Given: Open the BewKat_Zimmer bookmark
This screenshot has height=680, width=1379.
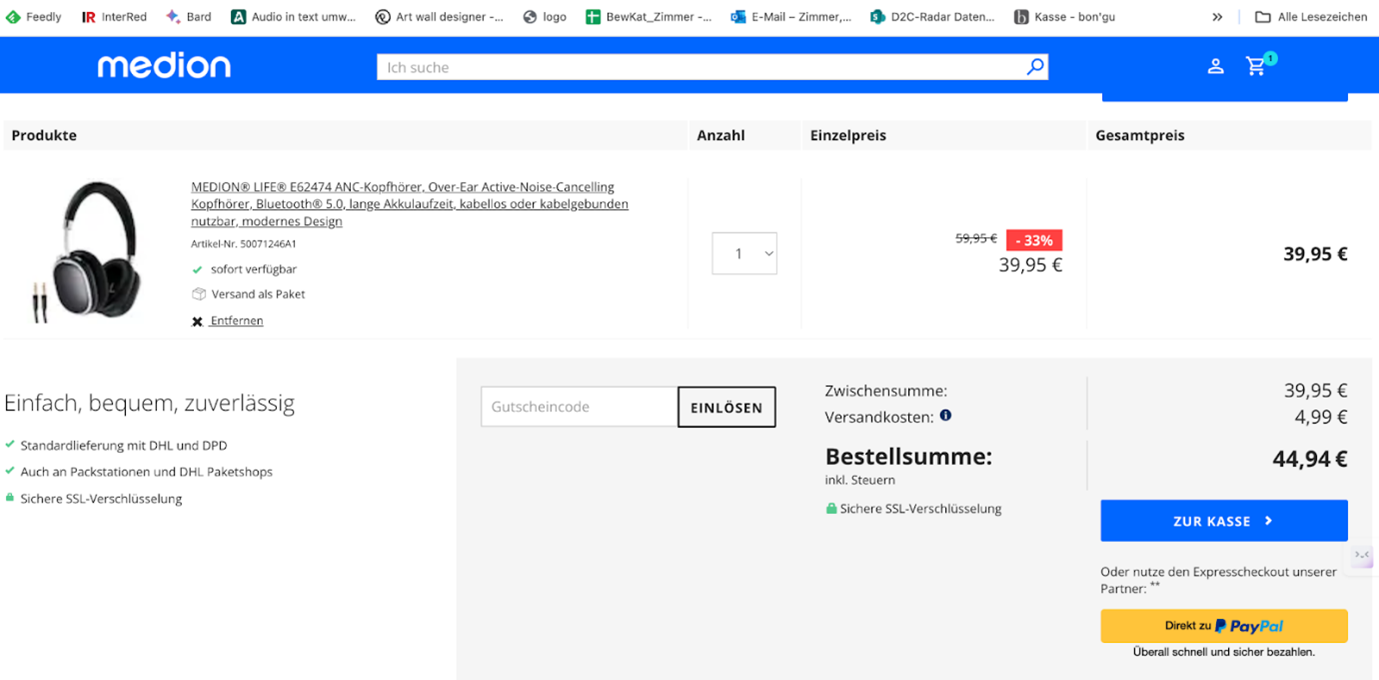Looking at the screenshot, I should [x=648, y=17].
